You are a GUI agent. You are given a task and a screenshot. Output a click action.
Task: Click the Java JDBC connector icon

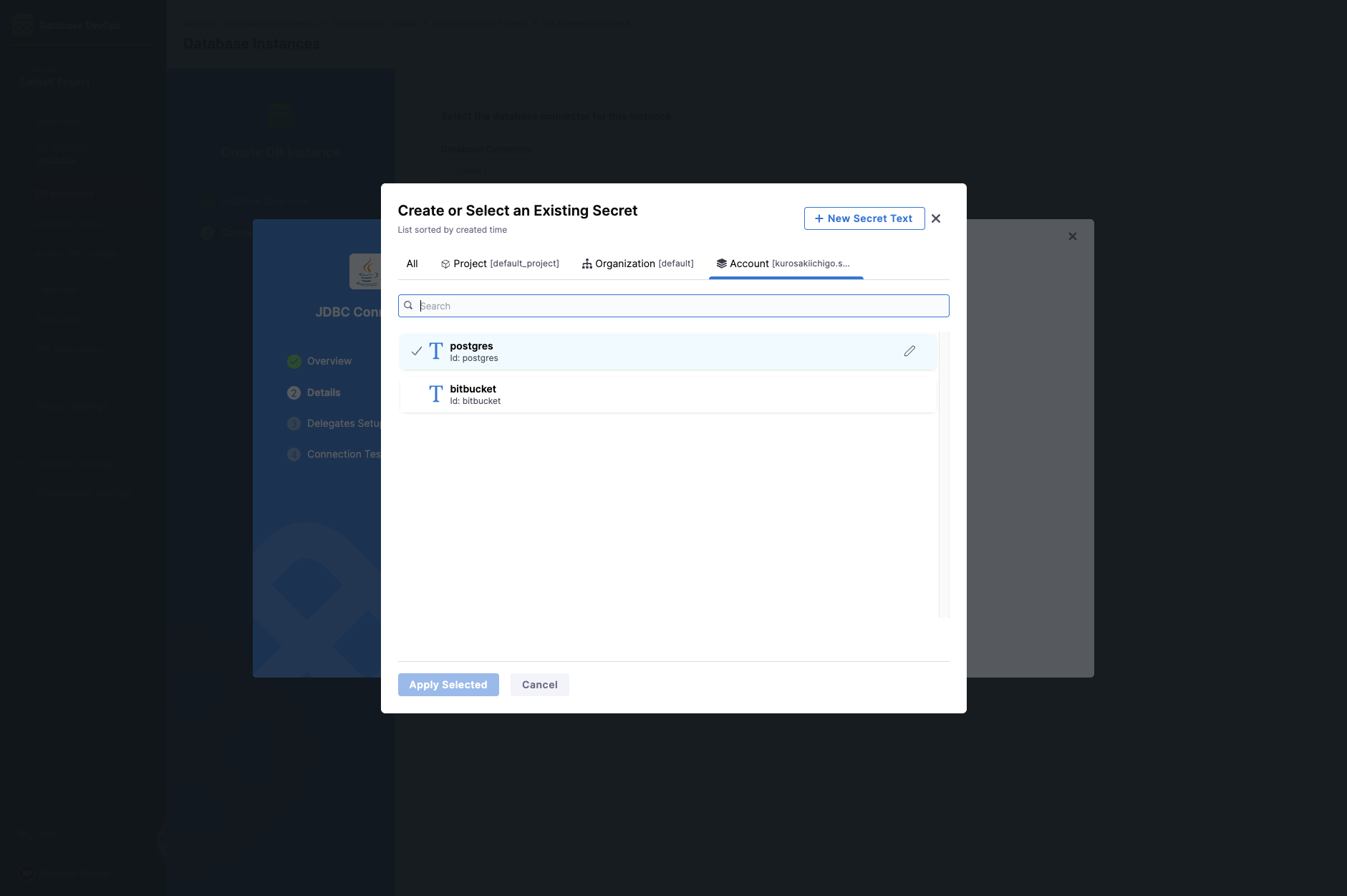coord(365,271)
